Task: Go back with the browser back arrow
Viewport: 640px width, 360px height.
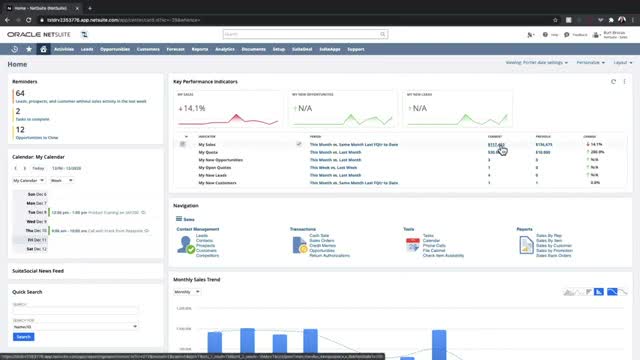Action: pos(7,20)
